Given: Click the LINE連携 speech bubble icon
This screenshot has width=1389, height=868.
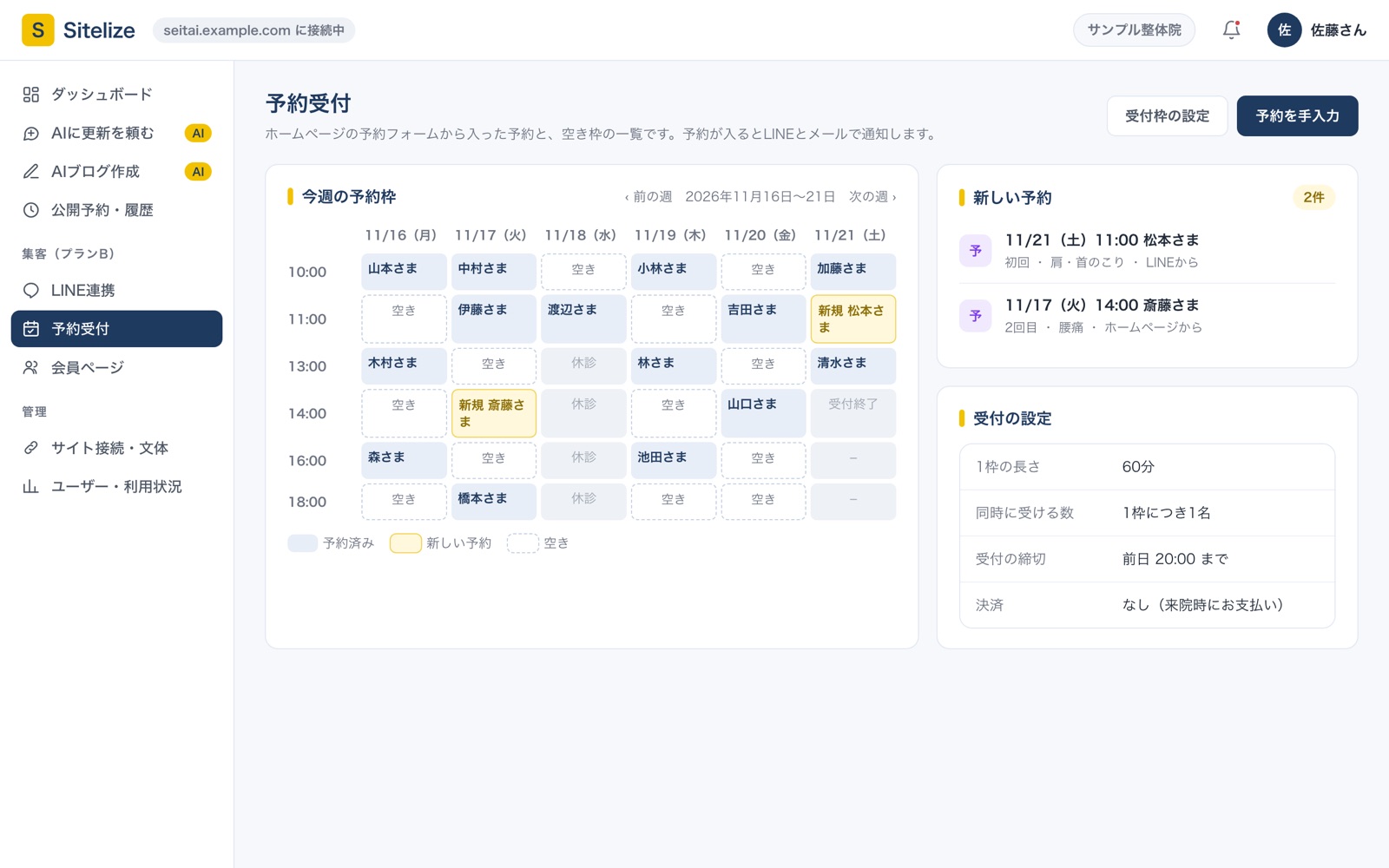Looking at the screenshot, I should (31, 290).
